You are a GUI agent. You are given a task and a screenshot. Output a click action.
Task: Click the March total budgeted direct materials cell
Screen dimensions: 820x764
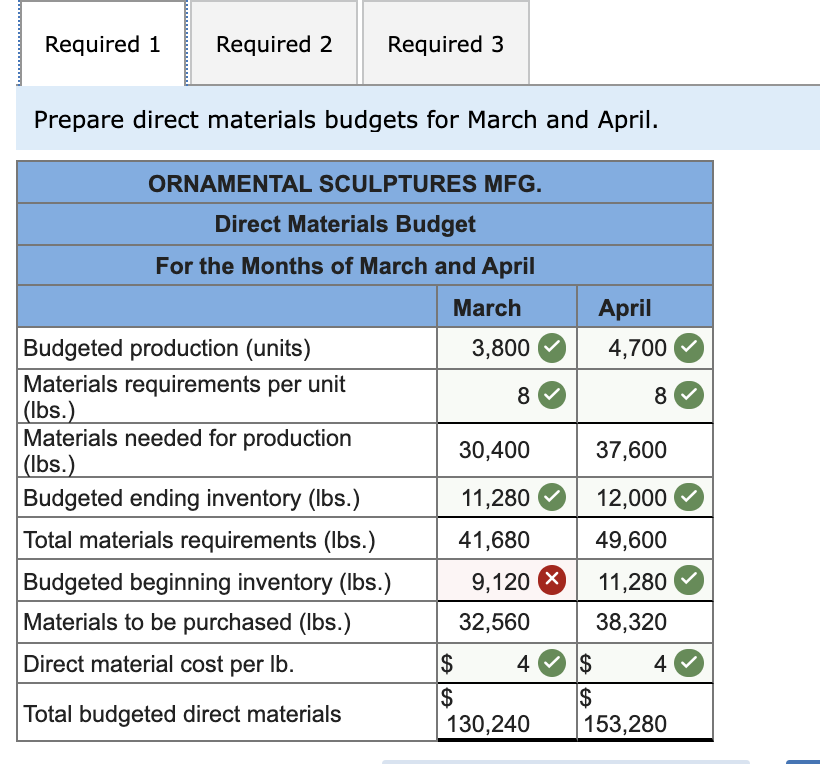click(x=507, y=712)
